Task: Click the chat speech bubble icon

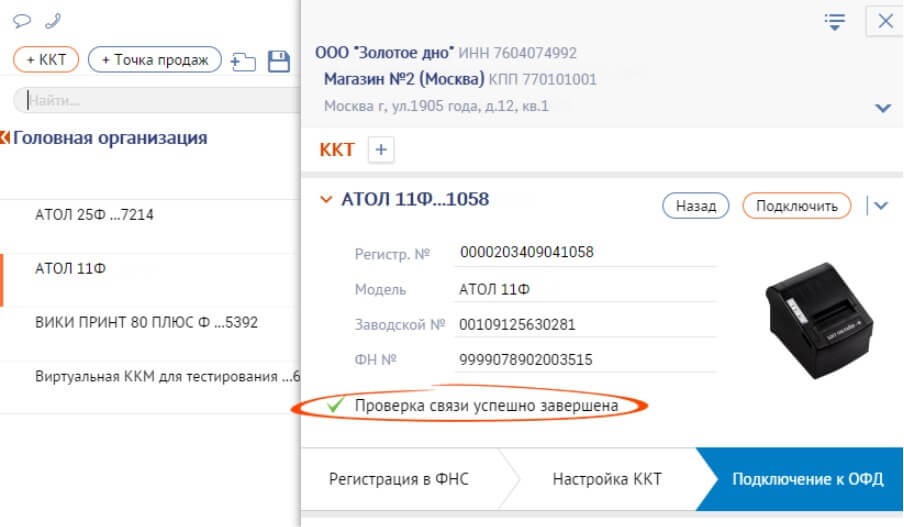Action: coord(21,20)
